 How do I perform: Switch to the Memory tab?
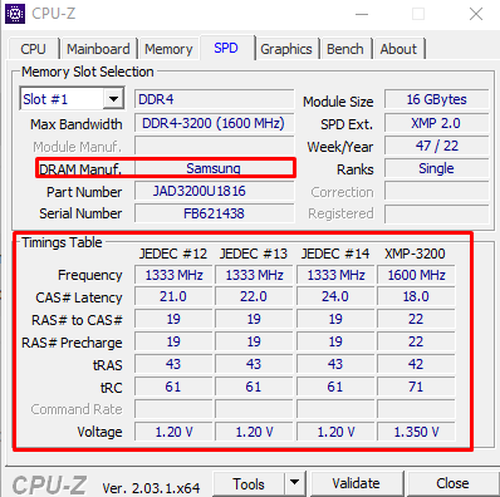[x=168, y=49]
